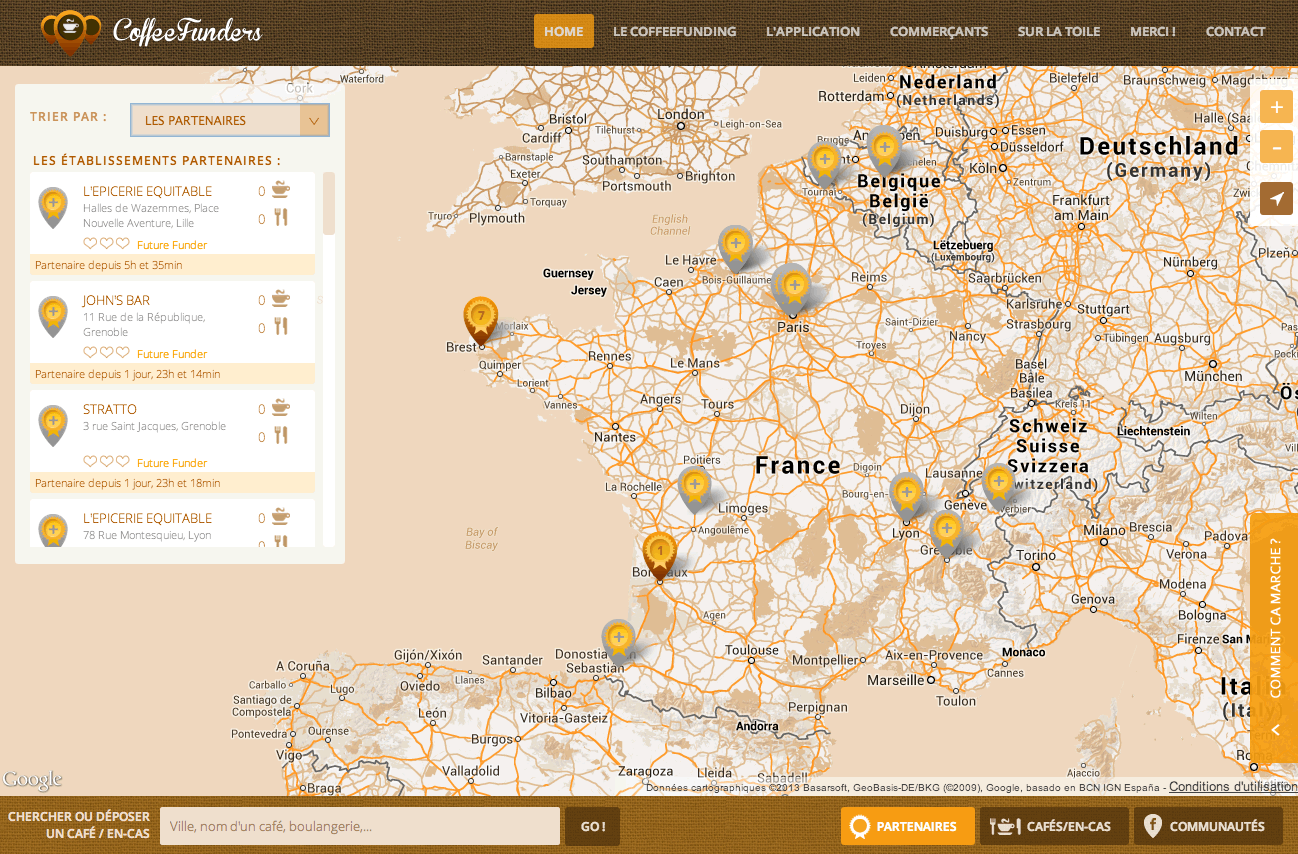Open Le Coffeefunding menu item
The image size is (1298, 854).
(x=675, y=31)
